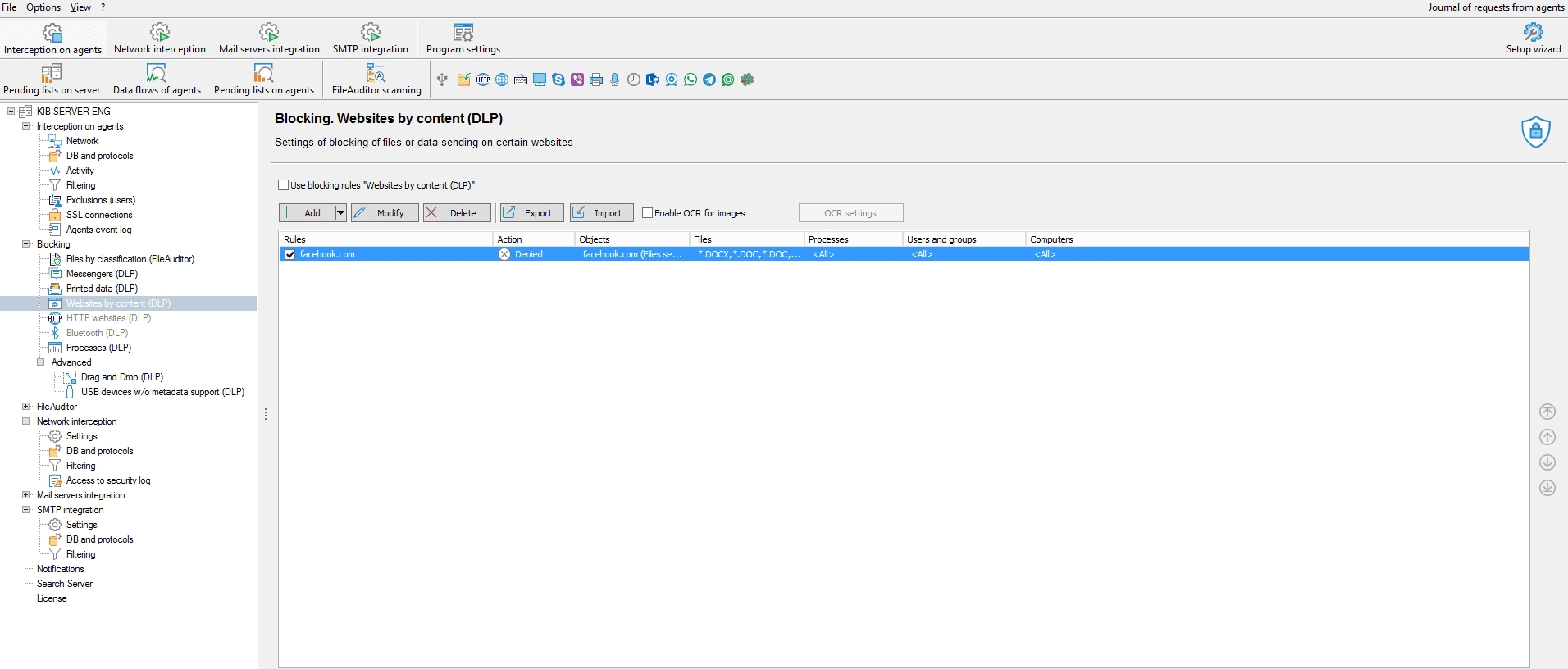Open Pending lists on server
1568x669 pixels.
coord(52,80)
